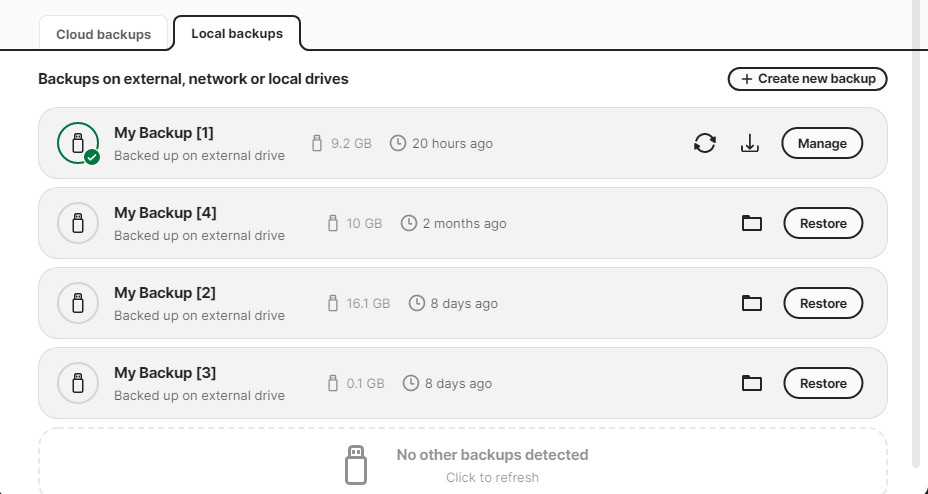Restore My Backup [4]
The width and height of the screenshot is (928, 494).
click(823, 223)
